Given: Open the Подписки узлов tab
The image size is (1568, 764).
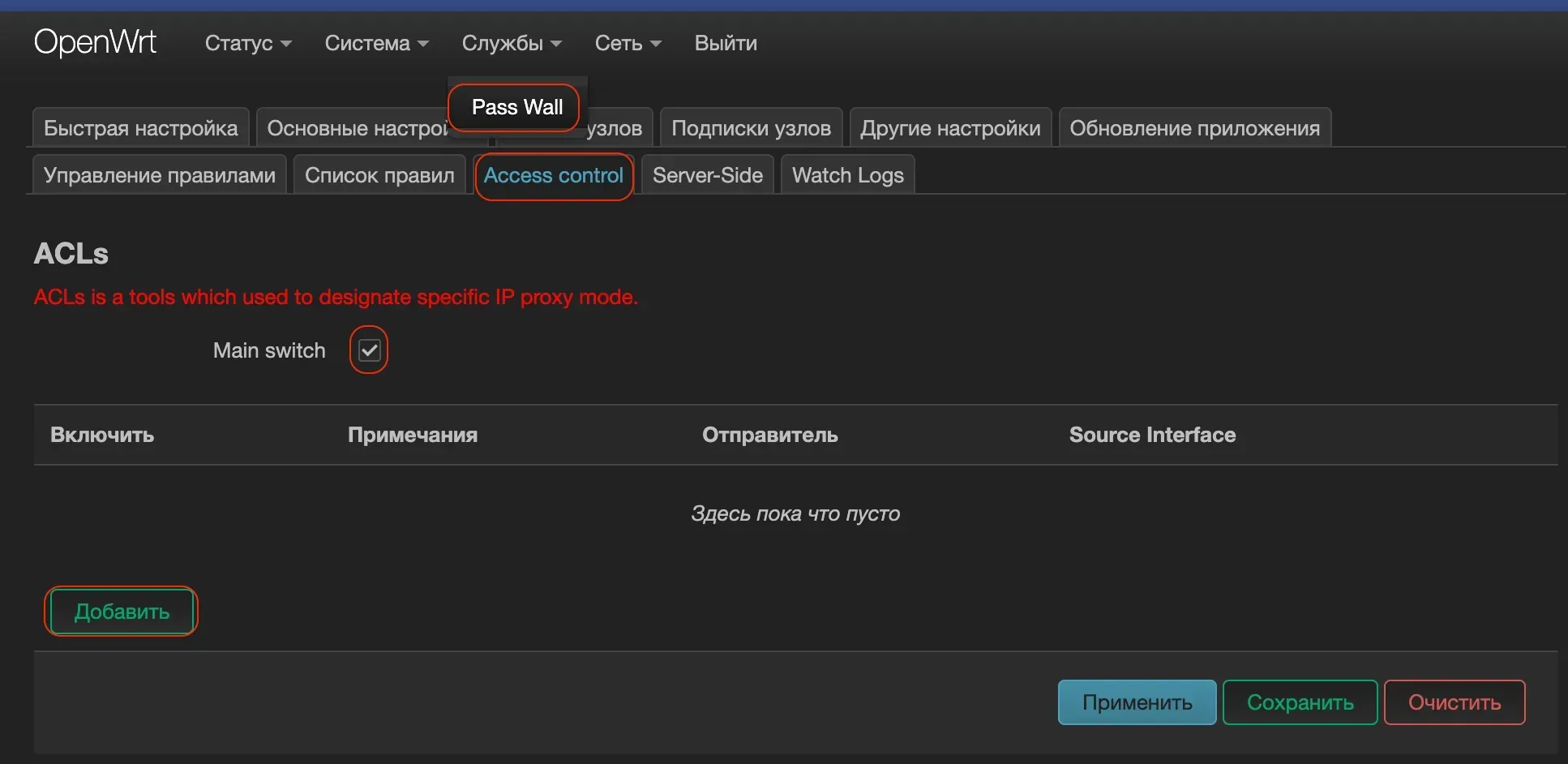Looking at the screenshot, I should tap(751, 128).
